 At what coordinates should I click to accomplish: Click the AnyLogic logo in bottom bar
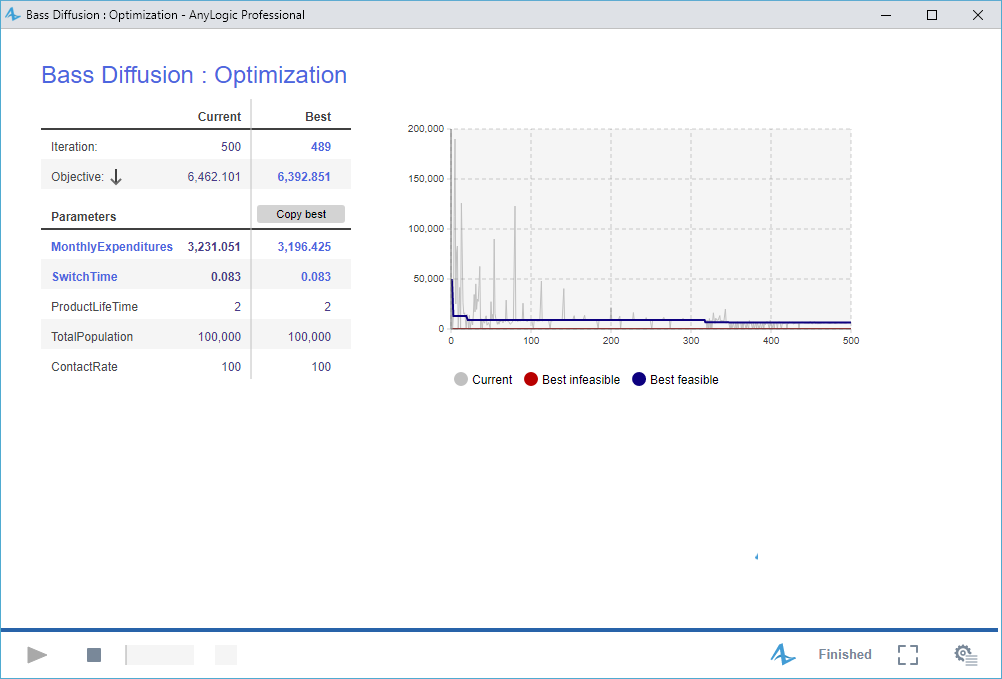tap(782, 654)
